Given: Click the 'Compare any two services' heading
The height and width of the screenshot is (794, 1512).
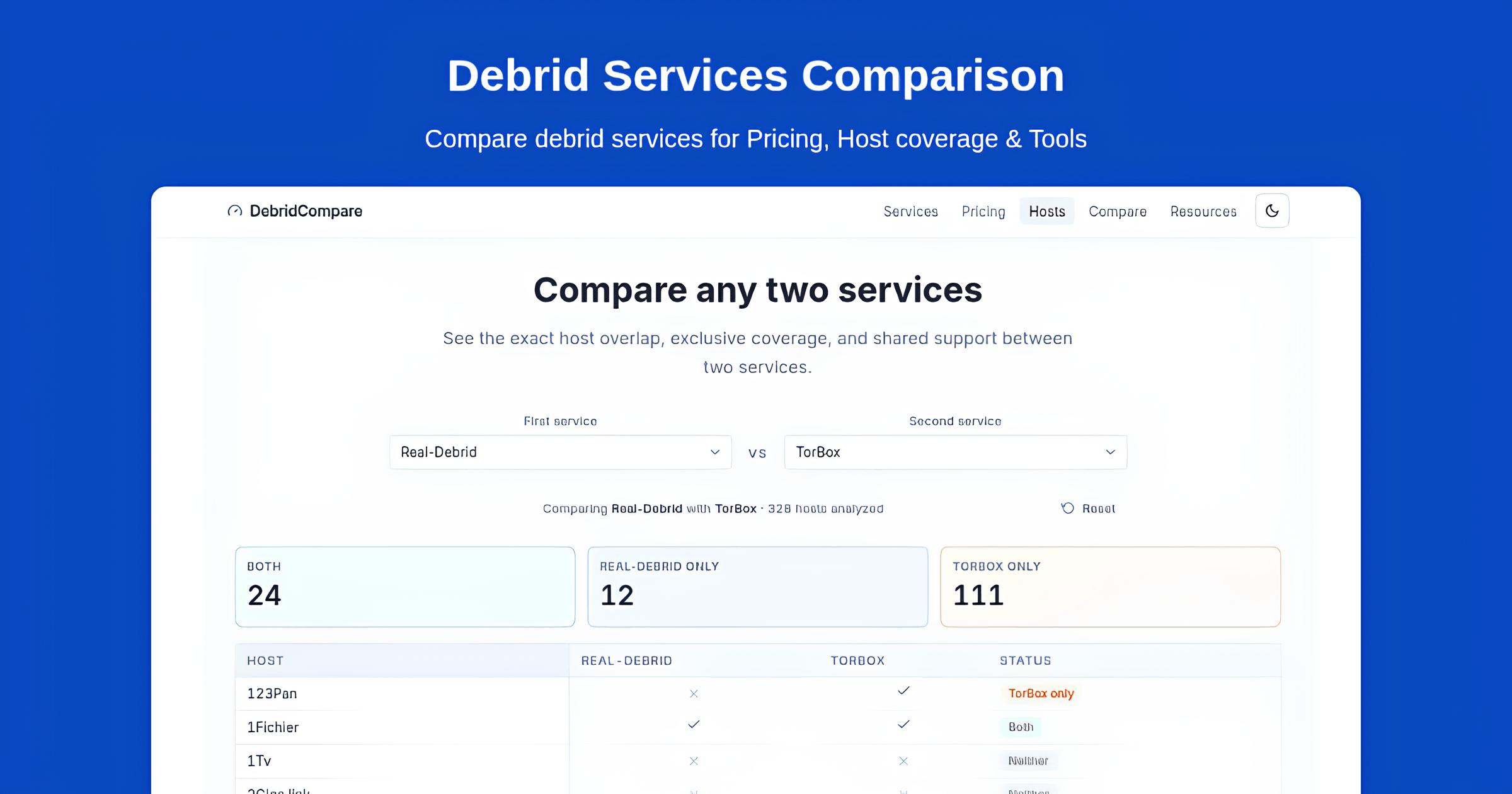Looking at the screenshot, I should [757, 290].
